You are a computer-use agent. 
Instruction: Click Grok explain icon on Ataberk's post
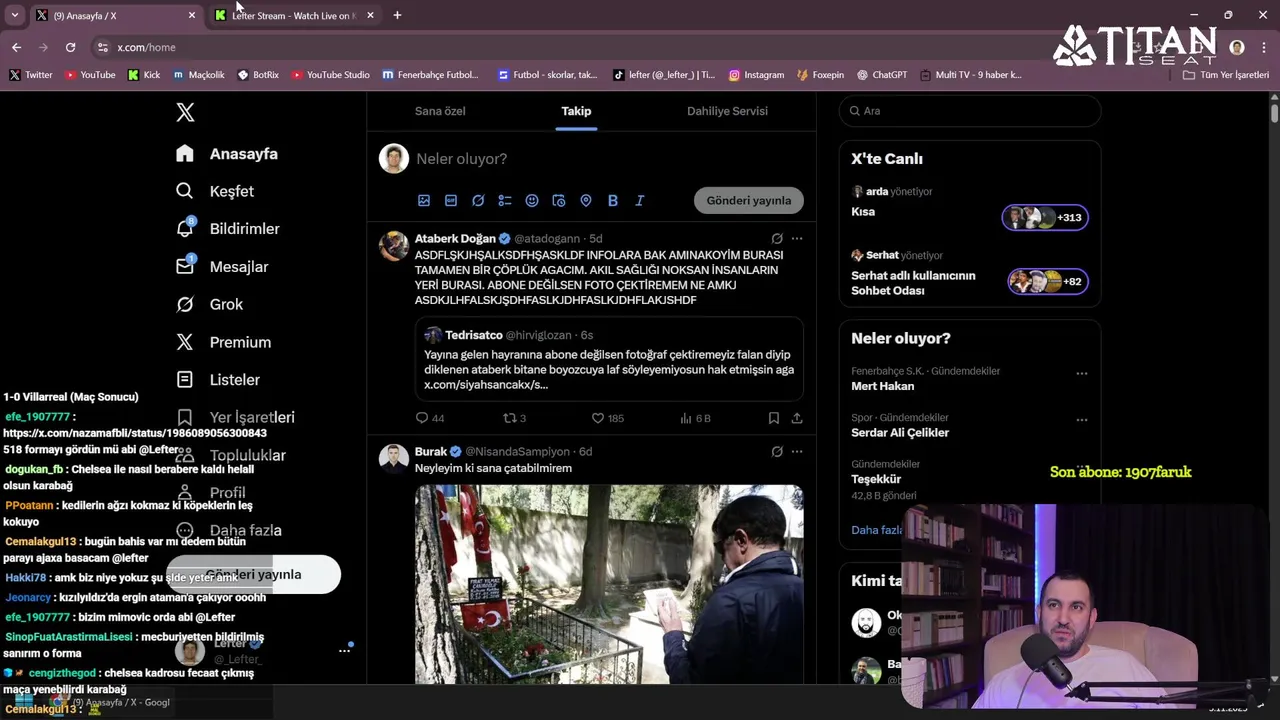pos(777,239)
